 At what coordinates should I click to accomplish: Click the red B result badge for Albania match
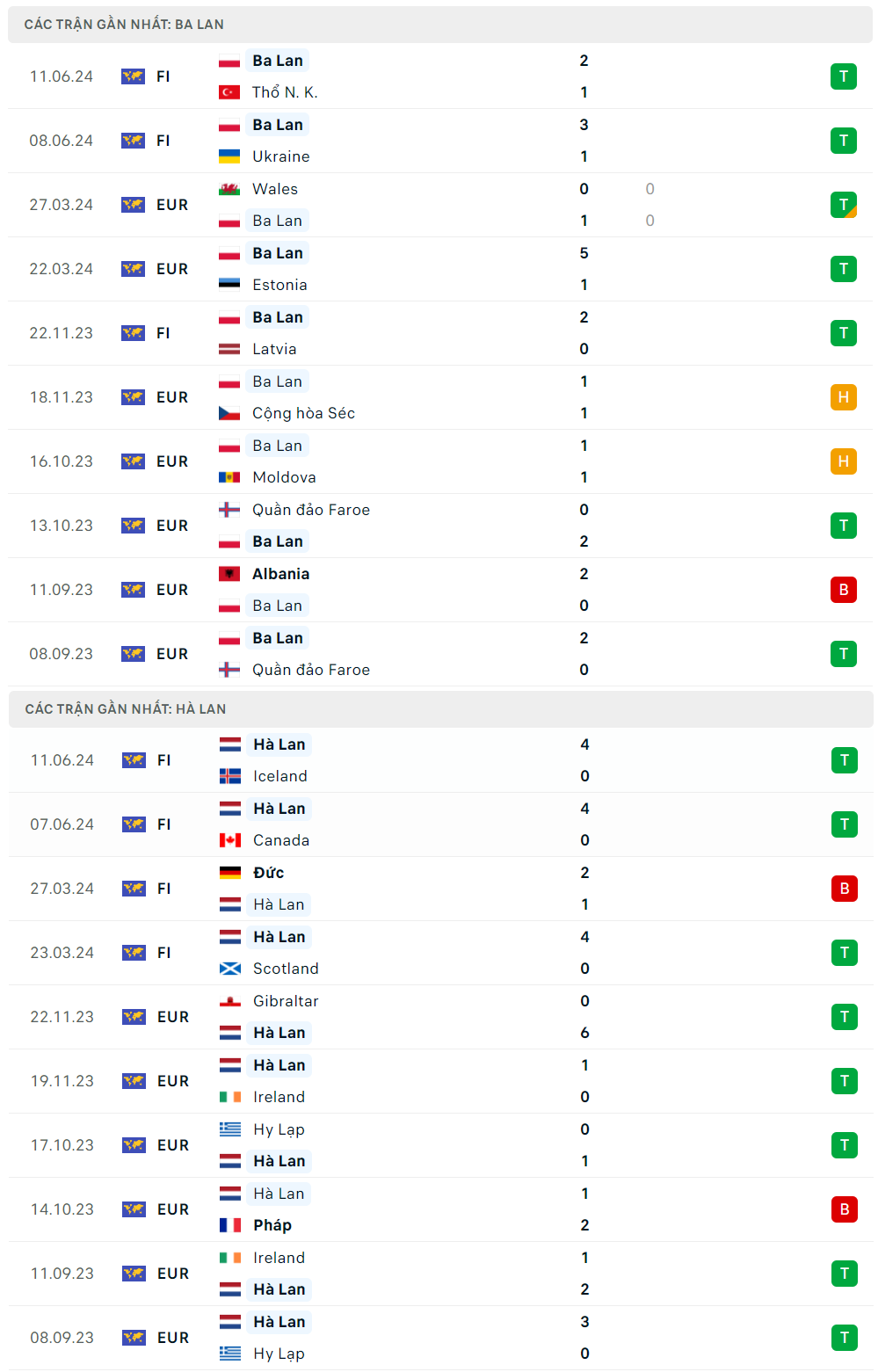tap(843, 590)
